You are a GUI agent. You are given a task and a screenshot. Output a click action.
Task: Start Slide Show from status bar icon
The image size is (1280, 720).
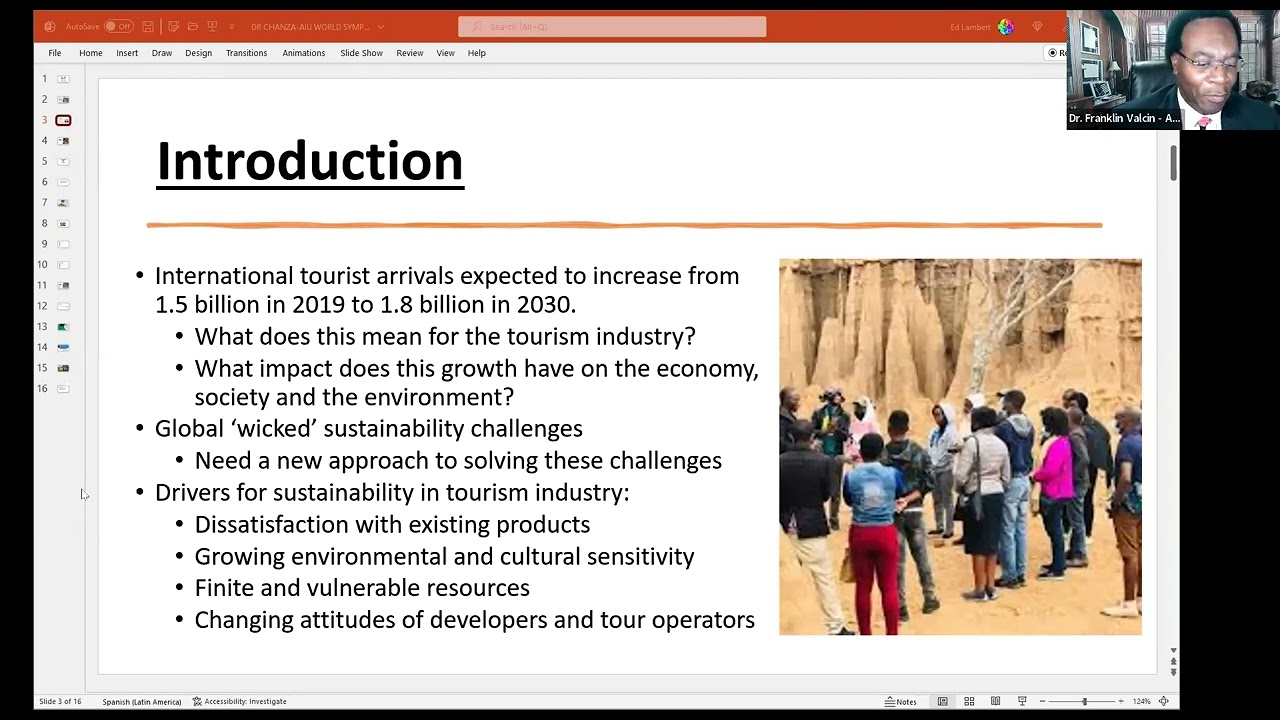(1022, 701)
